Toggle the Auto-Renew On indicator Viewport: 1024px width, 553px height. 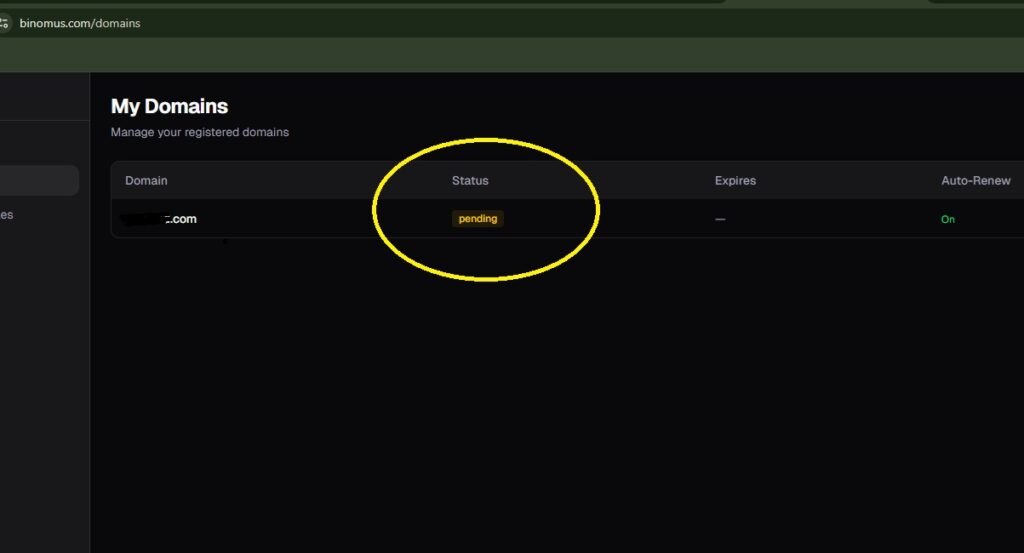click(x=948, y=219)
